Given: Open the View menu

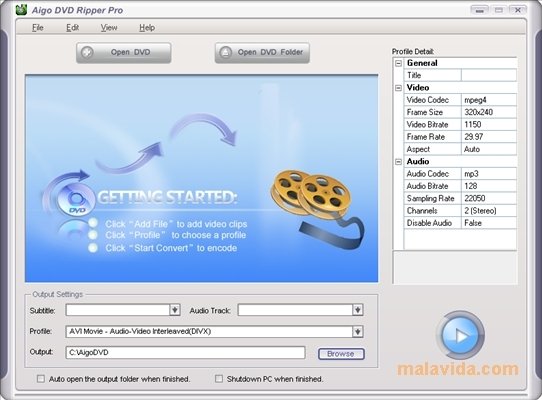Looking at the screenshot, I should tap(109, 28).
